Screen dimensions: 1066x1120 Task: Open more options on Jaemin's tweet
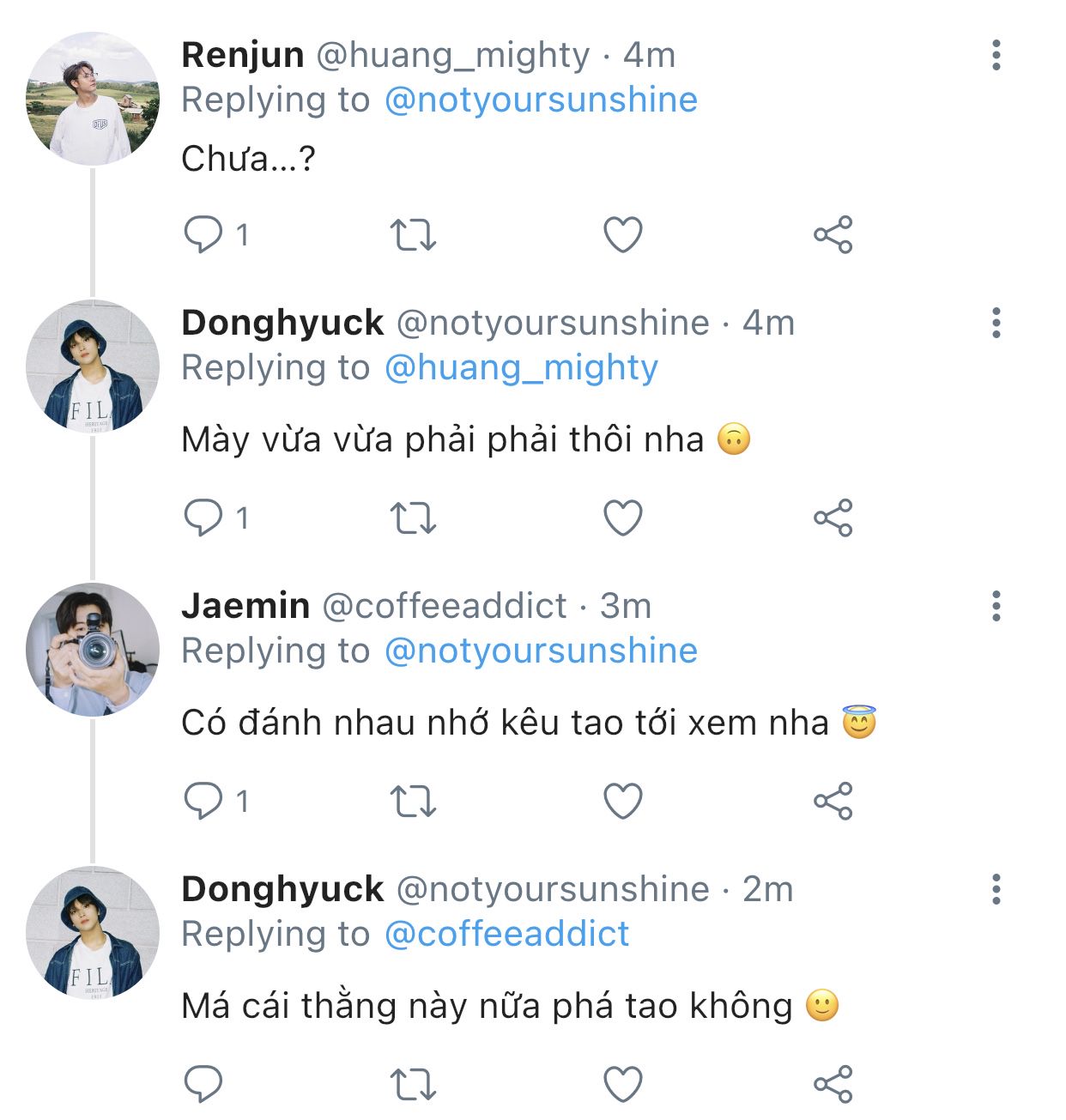pos(996,606)
